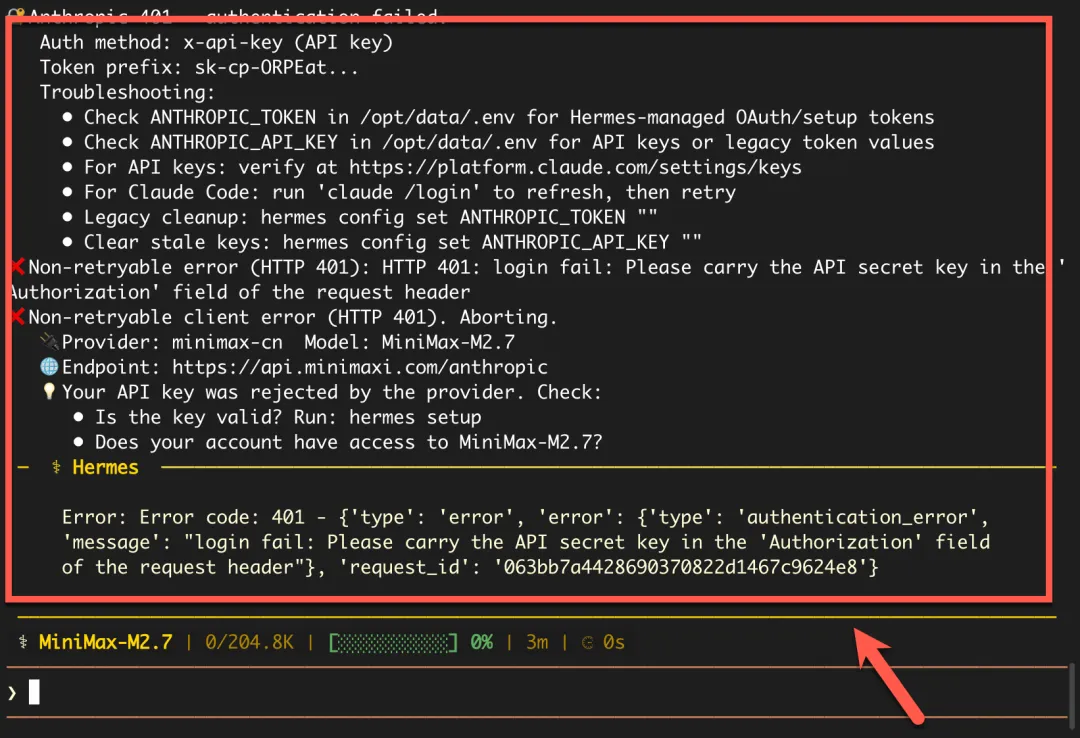Click 'MiniMax-M2.7' in the status bar

coord(105,642)
